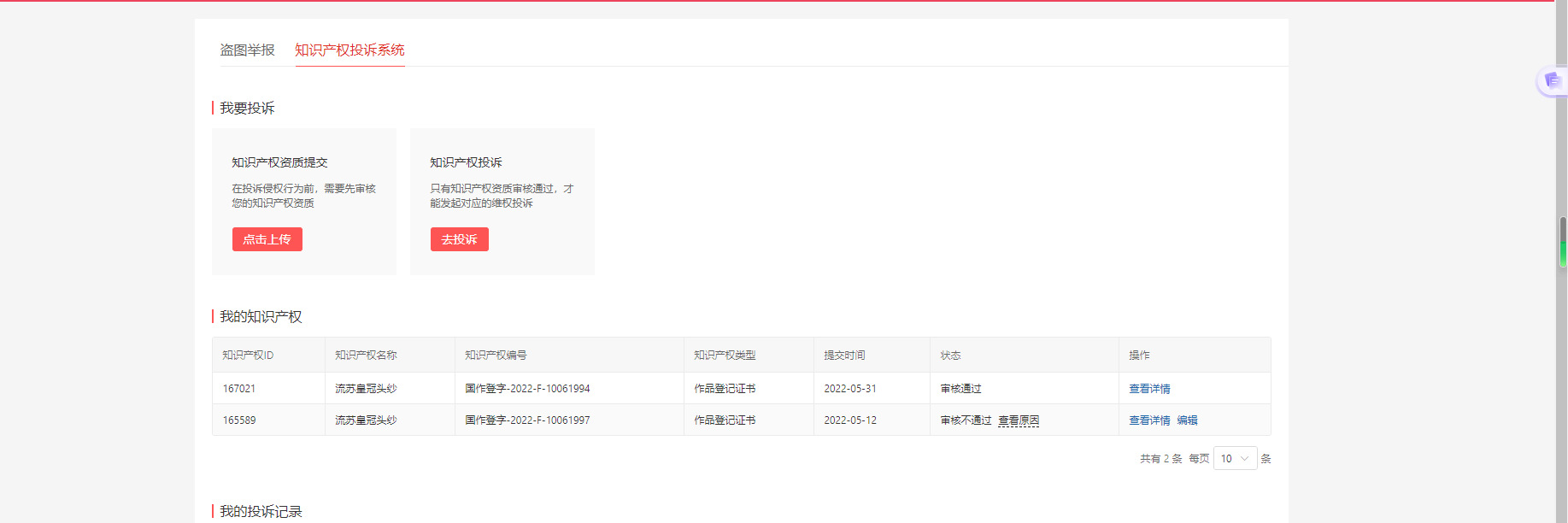Image resolution: width=1568 pixels, height=523 pixels.
Task: Click 共有 2 条 pagination text
Action: [x=1160, y=459]
